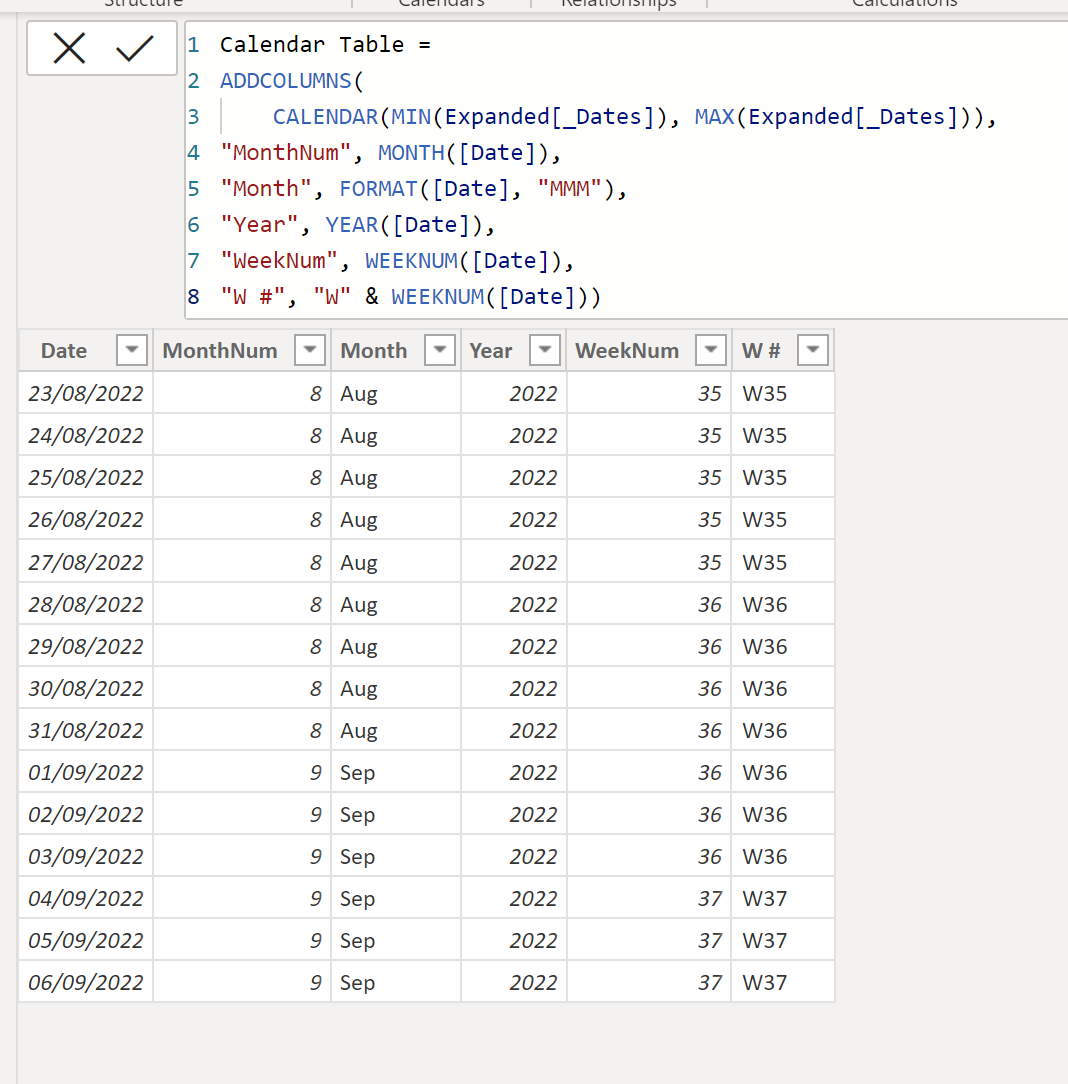Click the date cell 26/08/2022
Screen dimensions: 1068x1084
pos(86,520)
